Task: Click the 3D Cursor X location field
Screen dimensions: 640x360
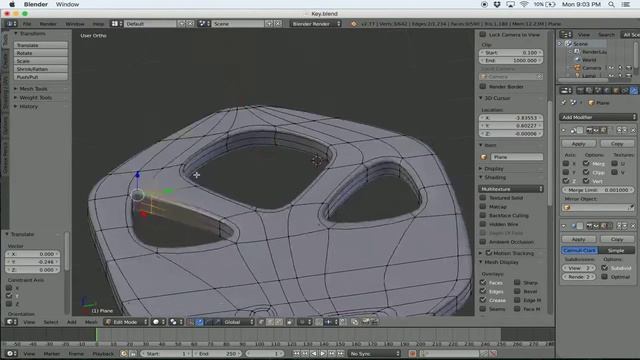Action: (511, 118)
